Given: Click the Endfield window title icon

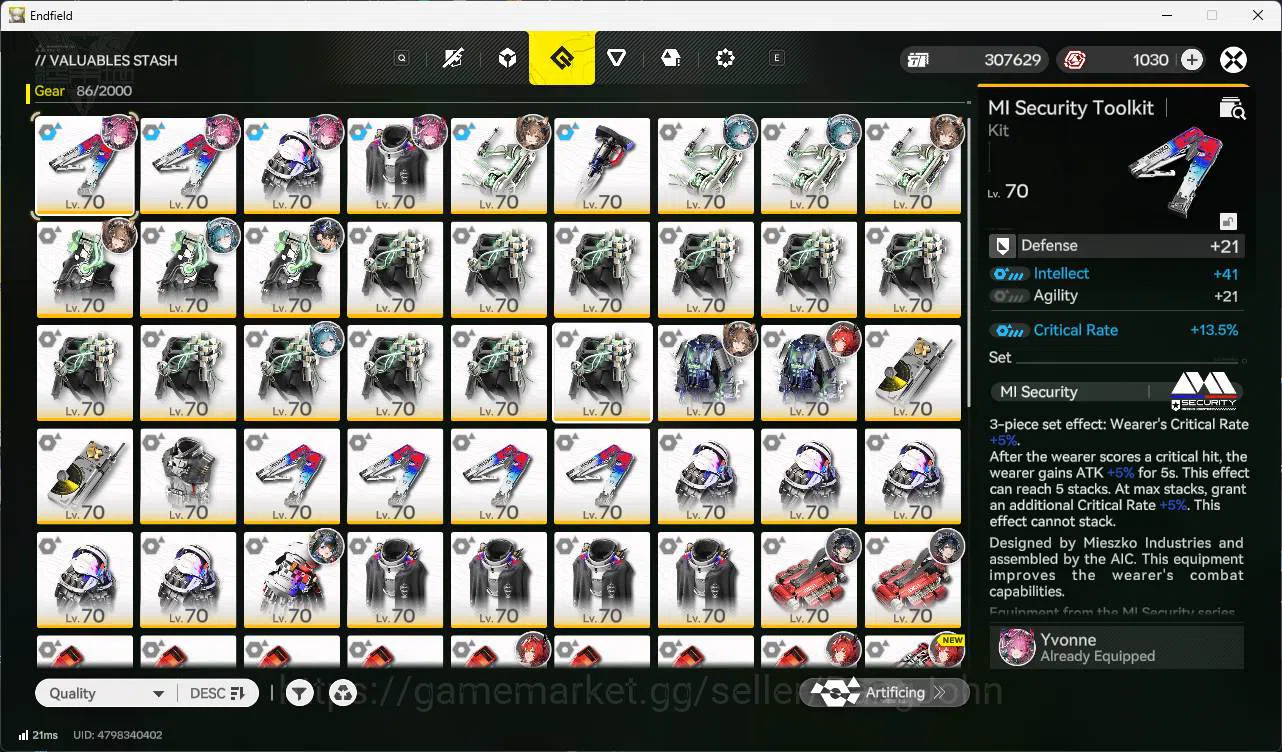Looking at the screenshot, I should click(x=16, y=15).
